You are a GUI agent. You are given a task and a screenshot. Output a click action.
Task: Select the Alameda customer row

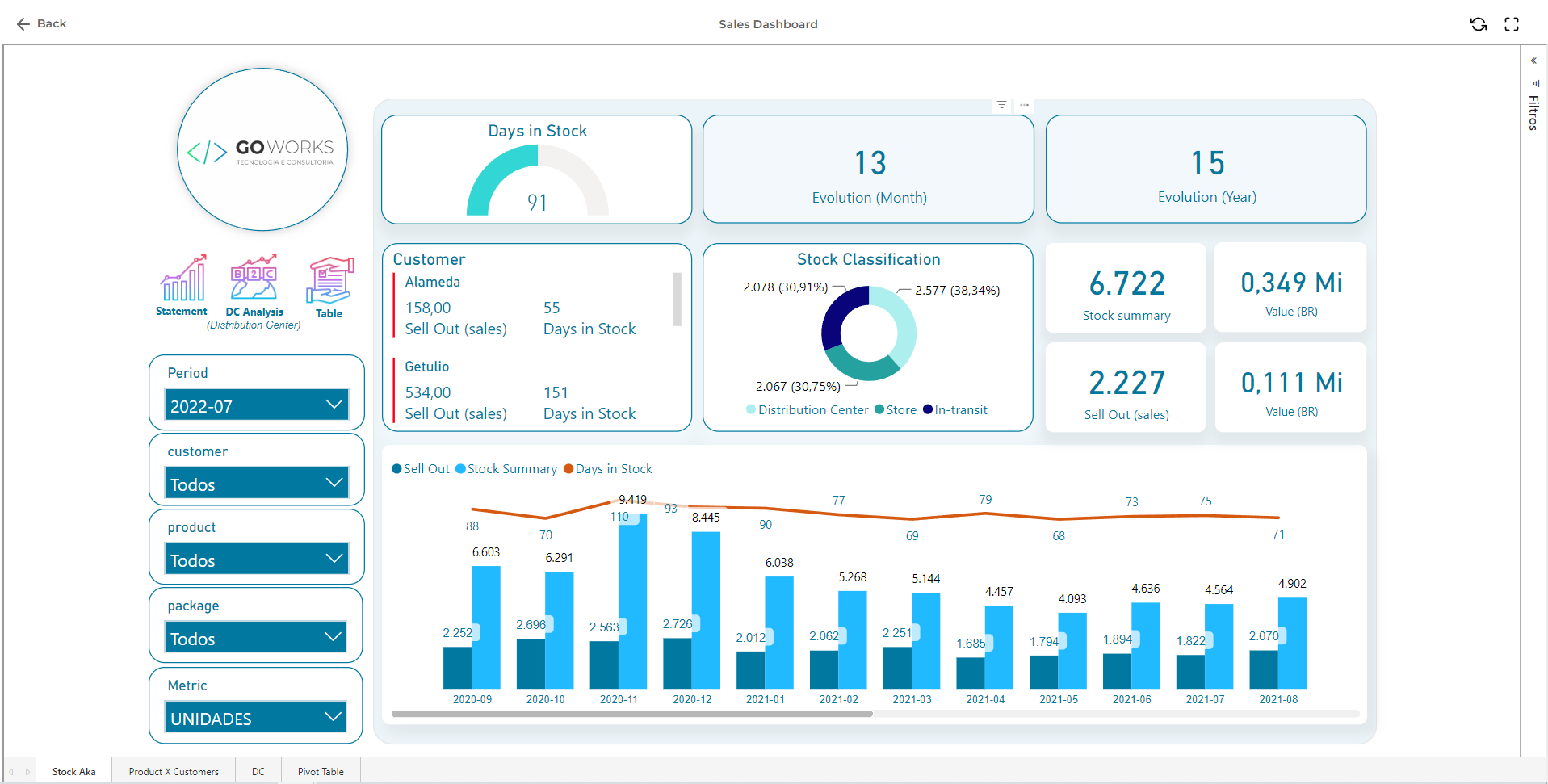533,305
